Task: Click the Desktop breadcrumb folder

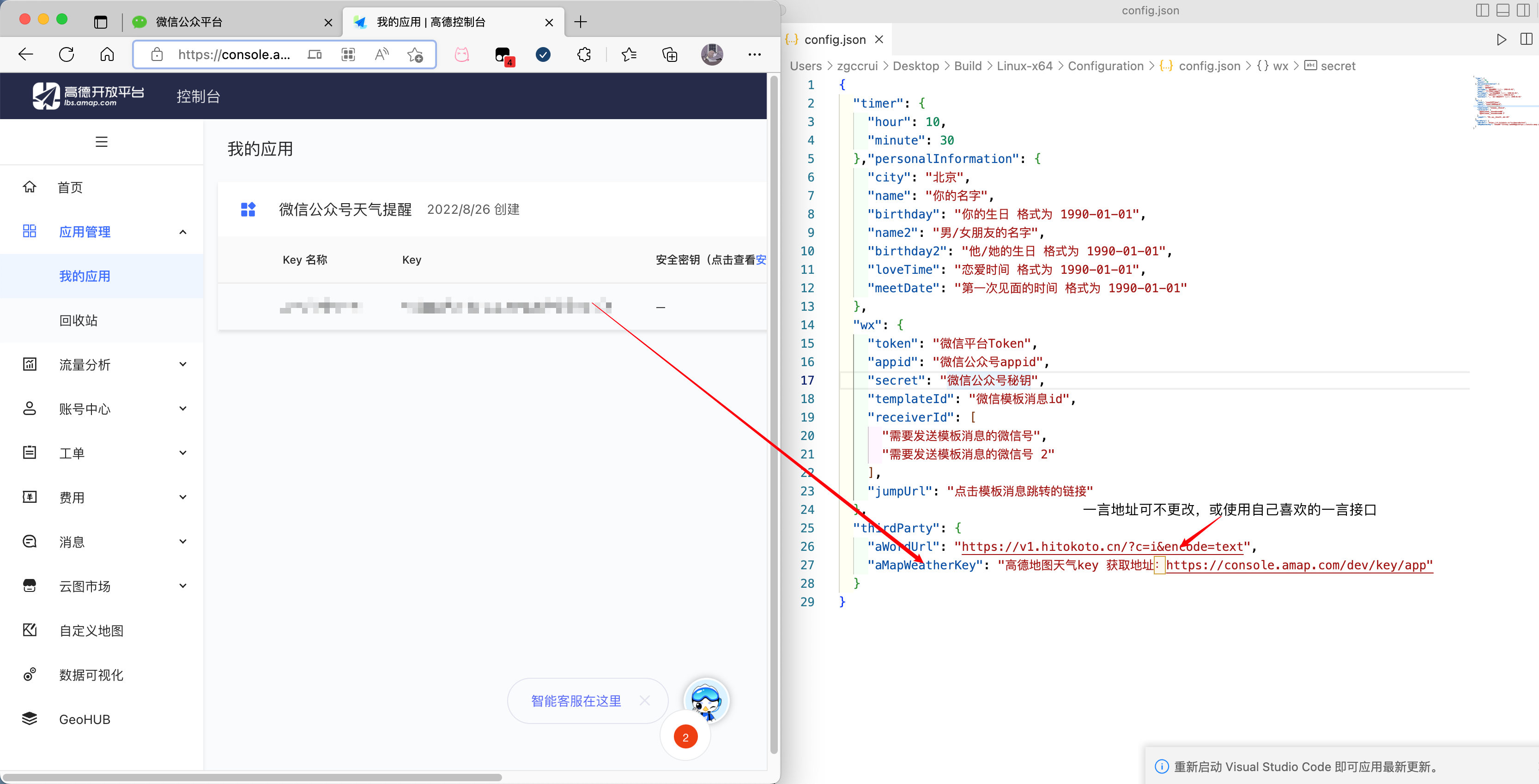Action: coord(915,66)
